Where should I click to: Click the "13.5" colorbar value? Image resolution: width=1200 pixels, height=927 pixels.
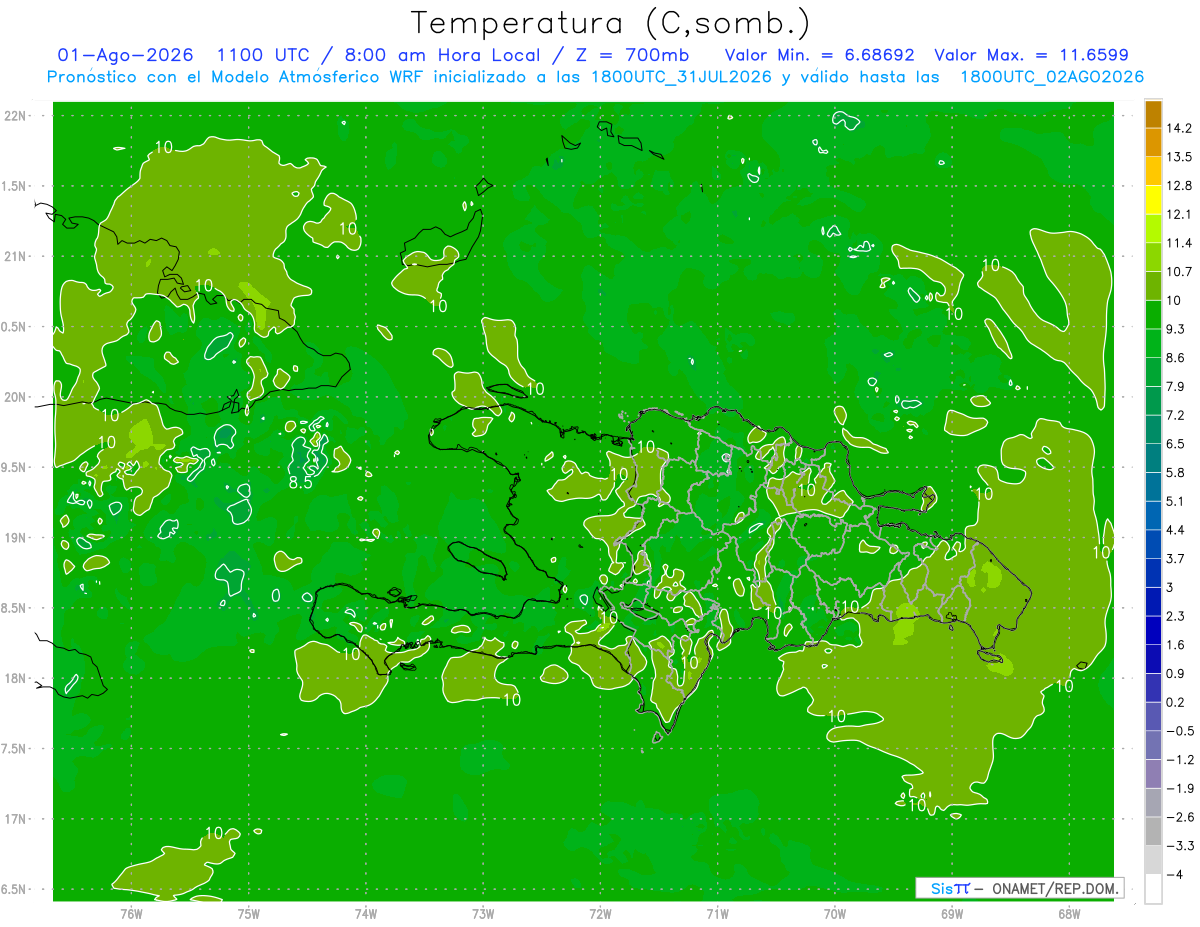click(1180, 157)
